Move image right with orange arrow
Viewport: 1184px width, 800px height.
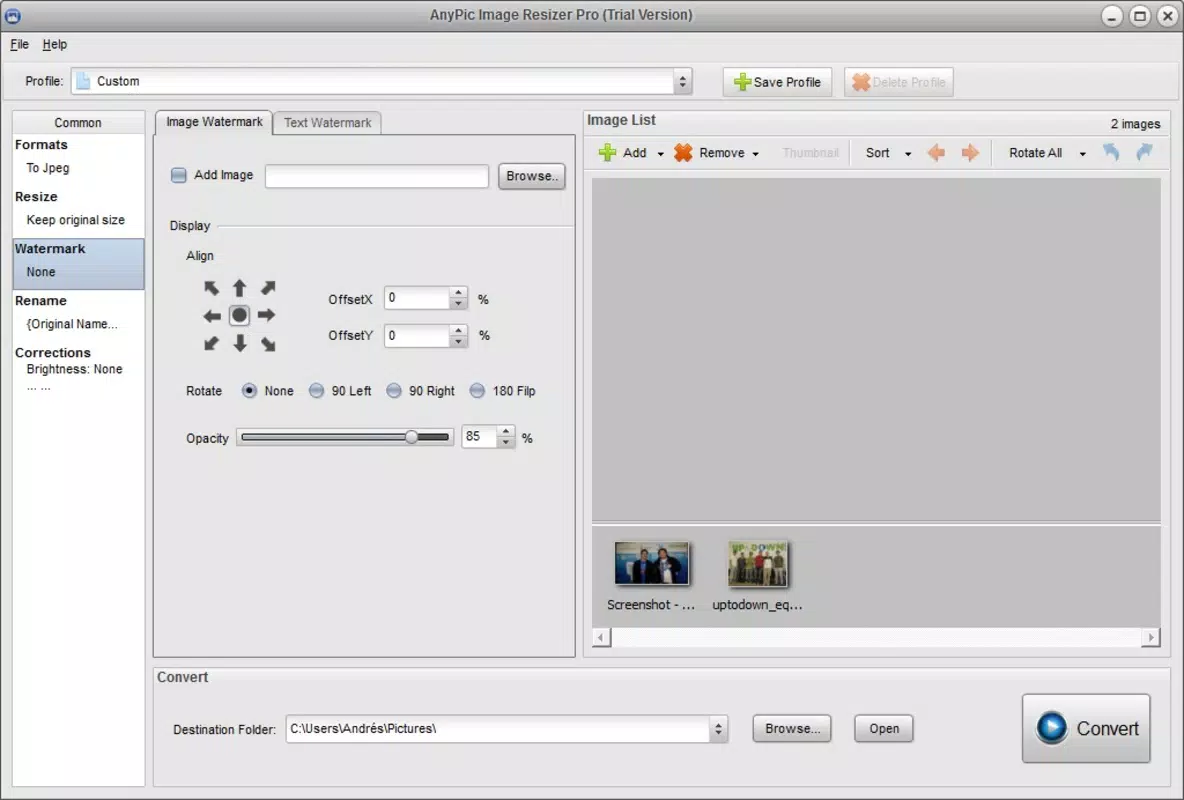[x=970, y=153]
